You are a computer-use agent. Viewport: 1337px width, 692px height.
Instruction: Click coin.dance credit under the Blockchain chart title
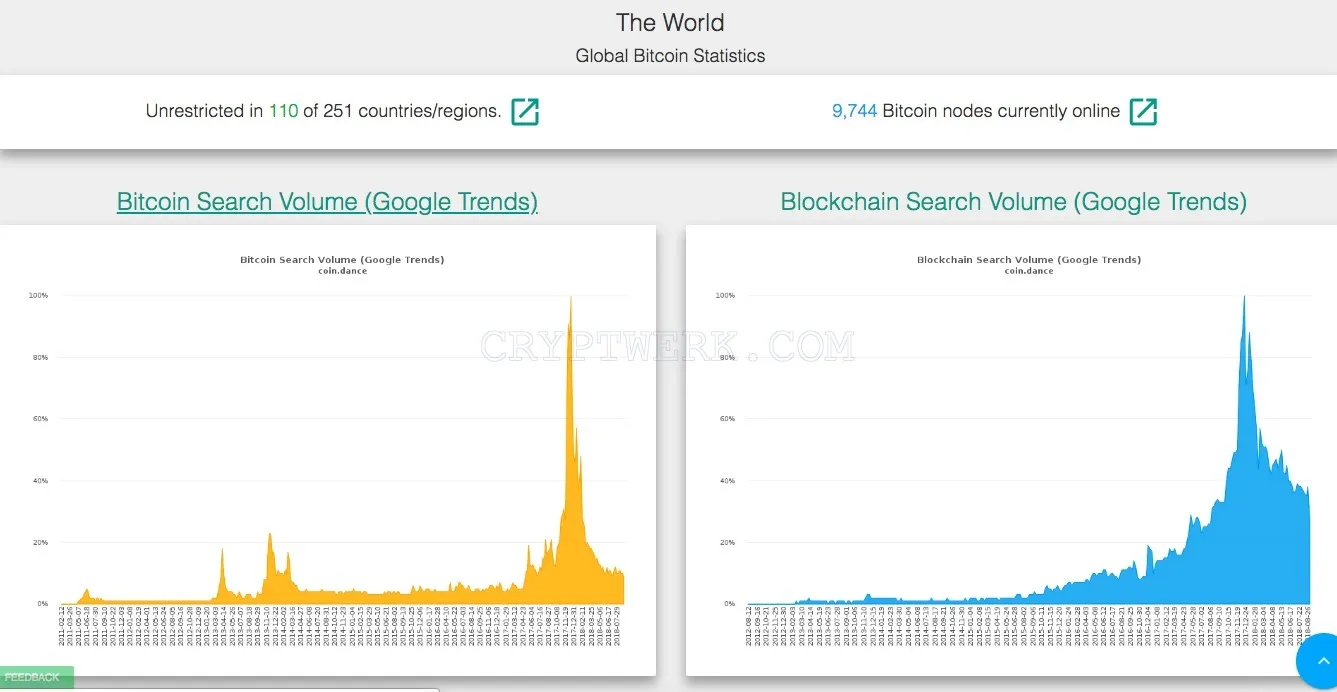point(1029,271)
